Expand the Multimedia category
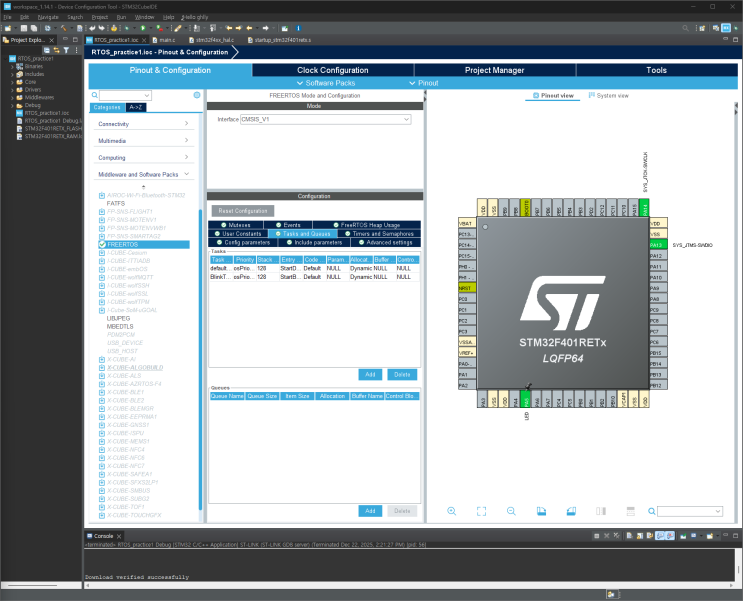743x601 pixels. [143, 141]
